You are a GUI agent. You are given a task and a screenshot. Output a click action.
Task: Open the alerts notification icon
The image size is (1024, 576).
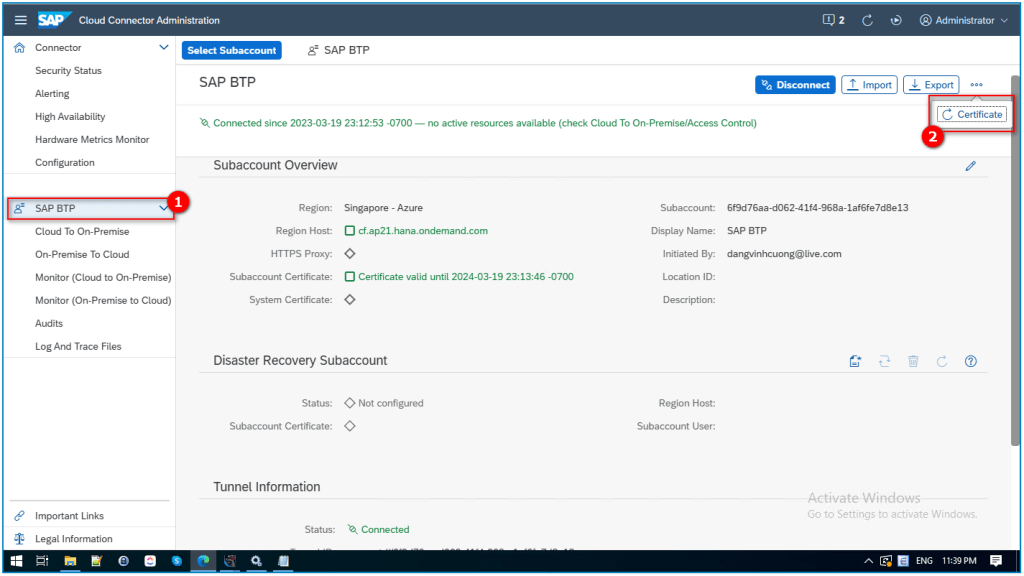[833, 20]
